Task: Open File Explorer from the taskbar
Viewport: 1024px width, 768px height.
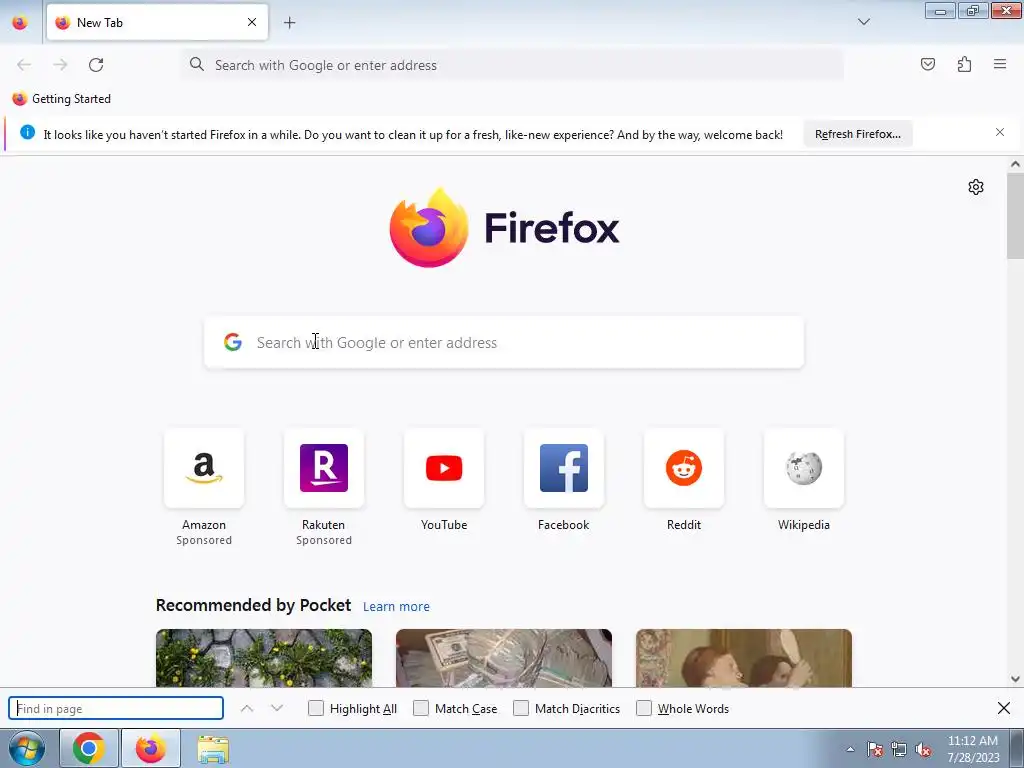Action: [x=214, y=749]
